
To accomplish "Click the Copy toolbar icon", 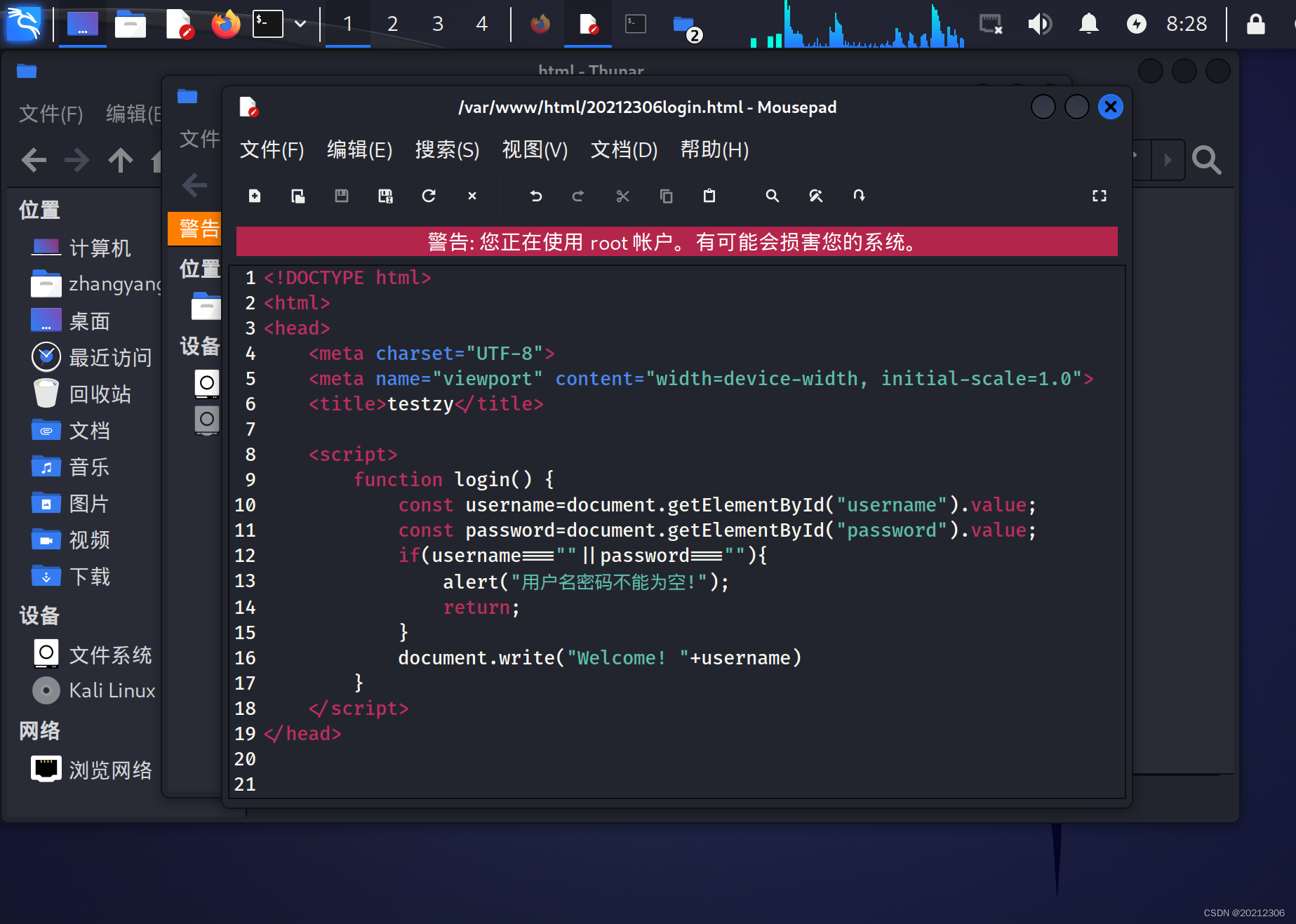I will point(666,196).
